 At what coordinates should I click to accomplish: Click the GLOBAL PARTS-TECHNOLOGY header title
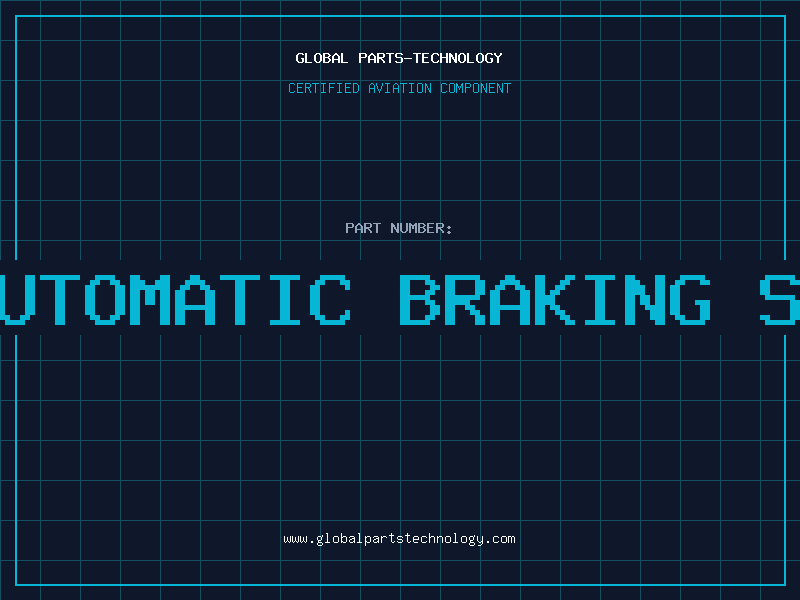coord(399,58)
